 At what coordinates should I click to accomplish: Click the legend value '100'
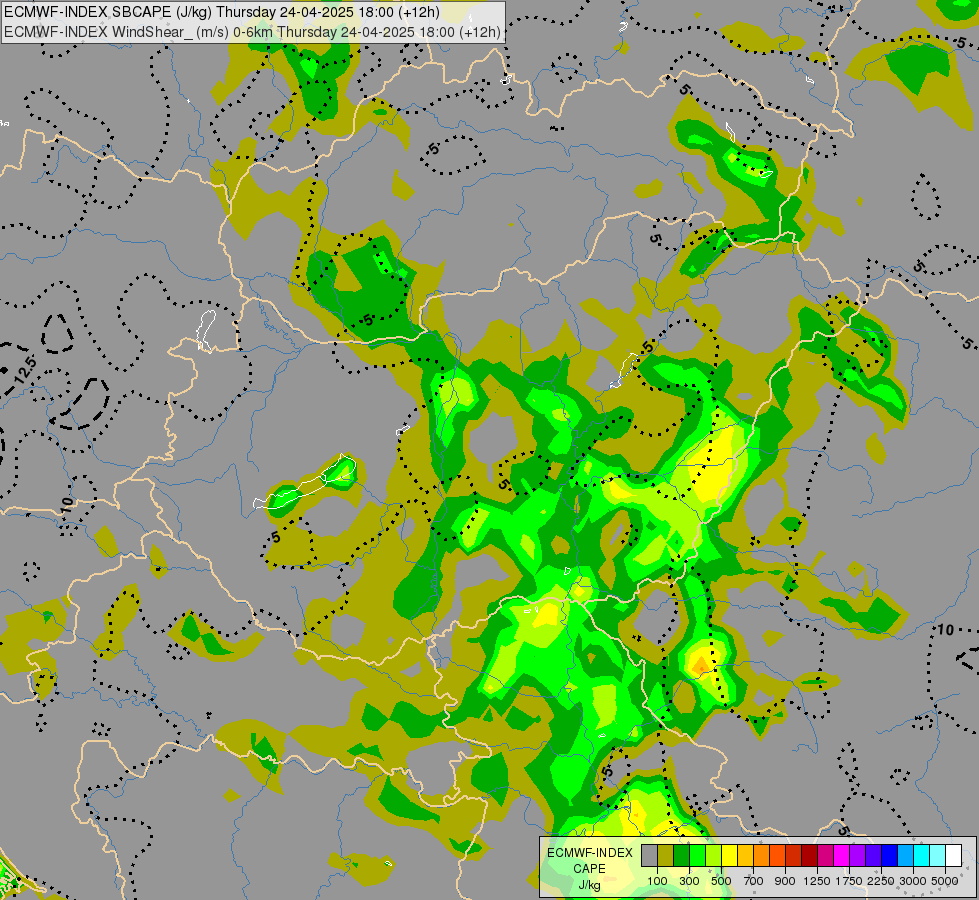pos(657,881)
